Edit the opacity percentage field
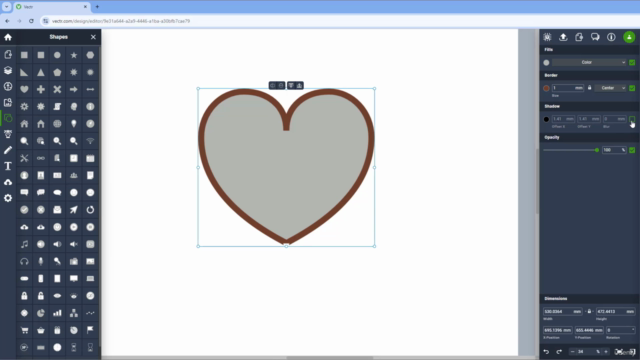This screenshot has height=360, width=640. [x=614, y=150]
